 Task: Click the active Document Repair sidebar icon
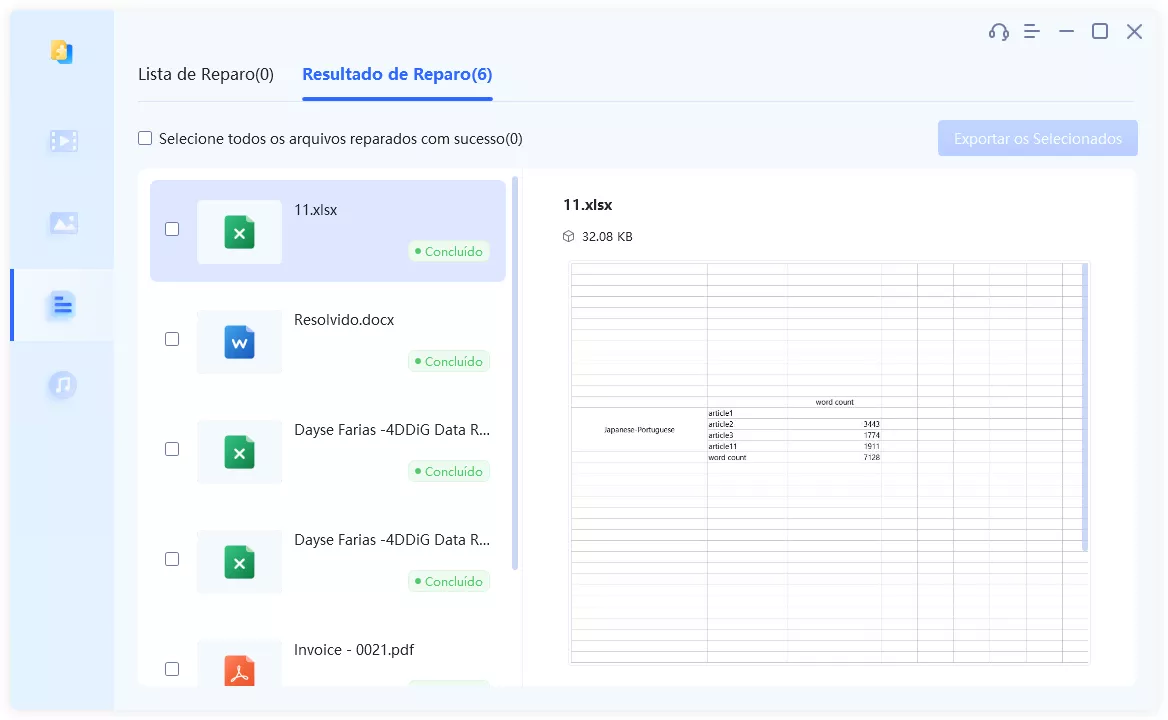(x=62, y=305)
